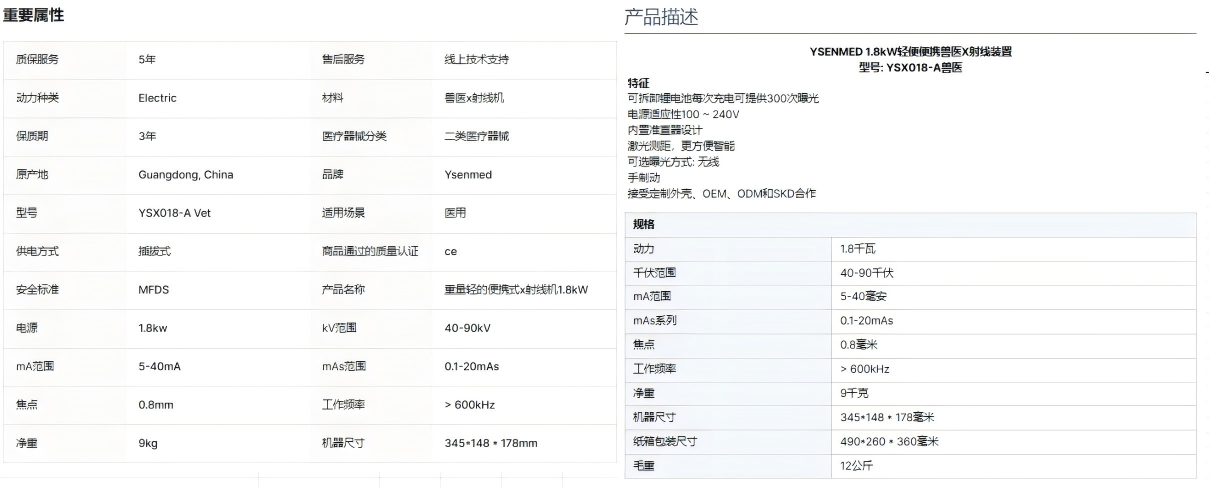
Task: Click the 345*148 * 178mm size value
Action: [491, 443]
